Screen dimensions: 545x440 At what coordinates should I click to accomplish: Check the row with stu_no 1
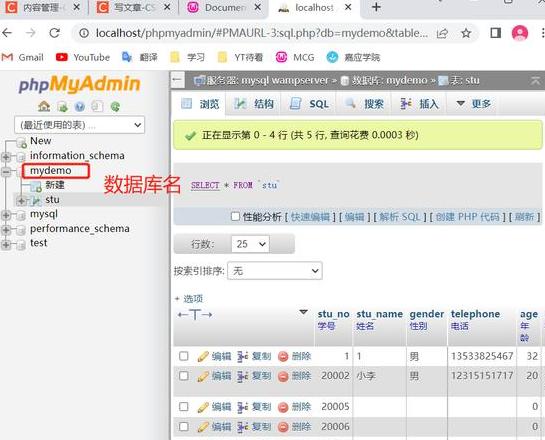click(x=184, y=356)
